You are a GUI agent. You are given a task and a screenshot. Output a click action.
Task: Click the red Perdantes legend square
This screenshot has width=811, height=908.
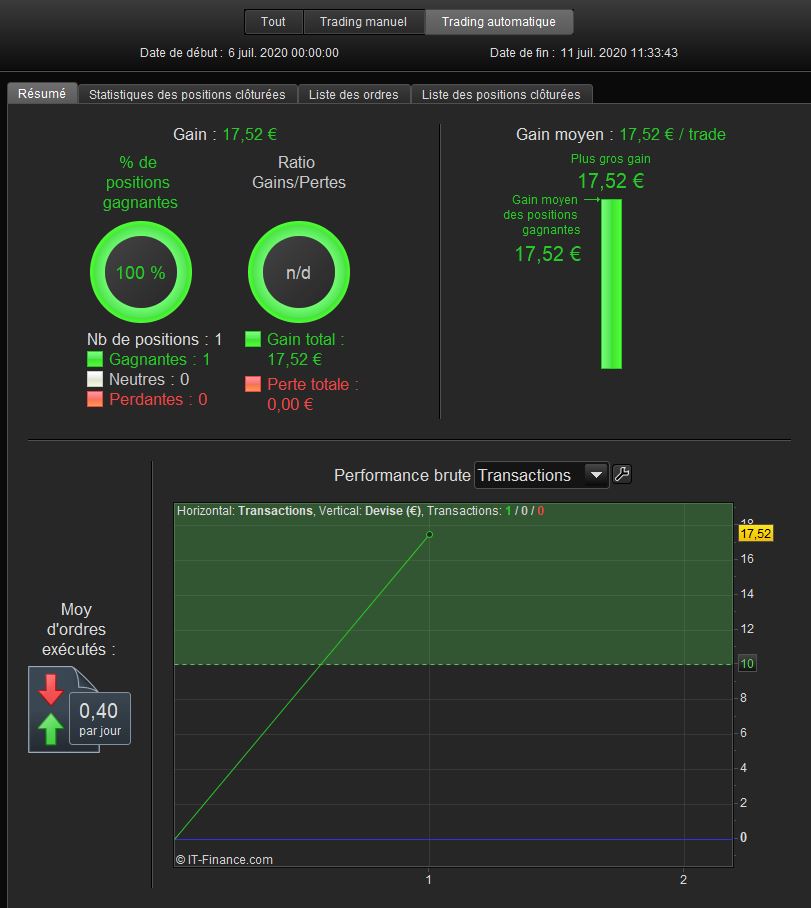click(94, 399)
